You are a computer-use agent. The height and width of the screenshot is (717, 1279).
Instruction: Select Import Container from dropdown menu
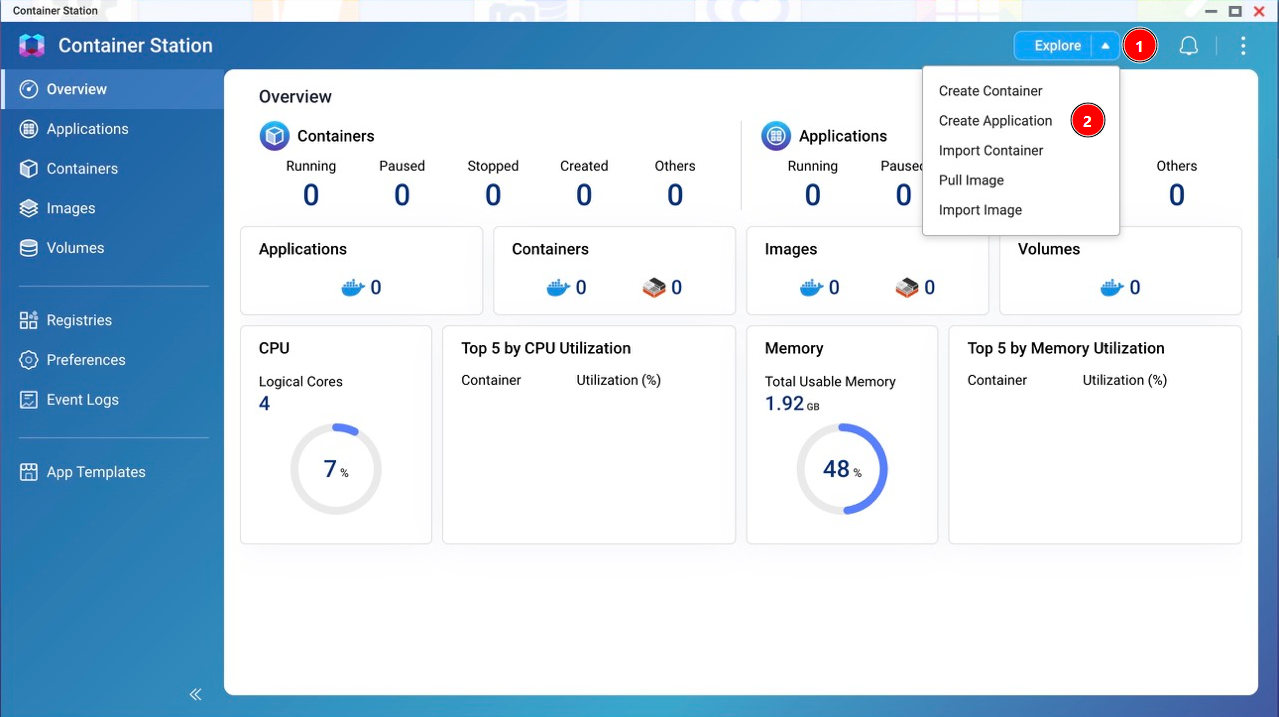pos(990,151)
